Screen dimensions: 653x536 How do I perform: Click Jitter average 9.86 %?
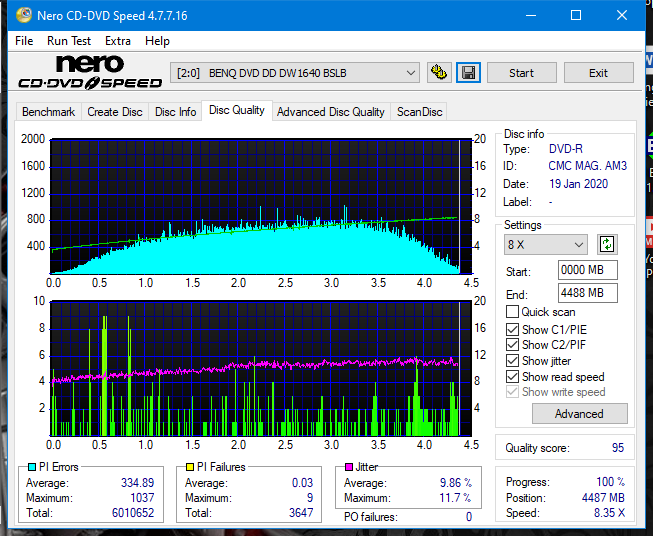coord(456,483)
